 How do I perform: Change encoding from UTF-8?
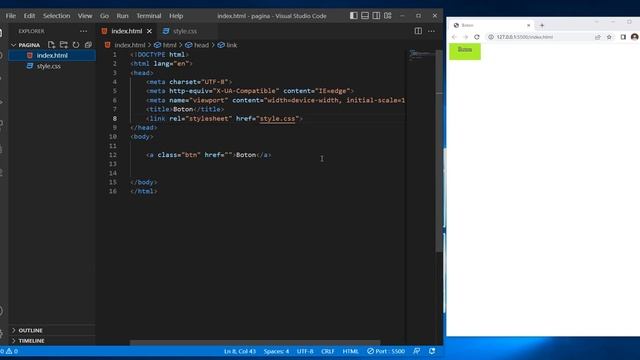tap(305, 351)
